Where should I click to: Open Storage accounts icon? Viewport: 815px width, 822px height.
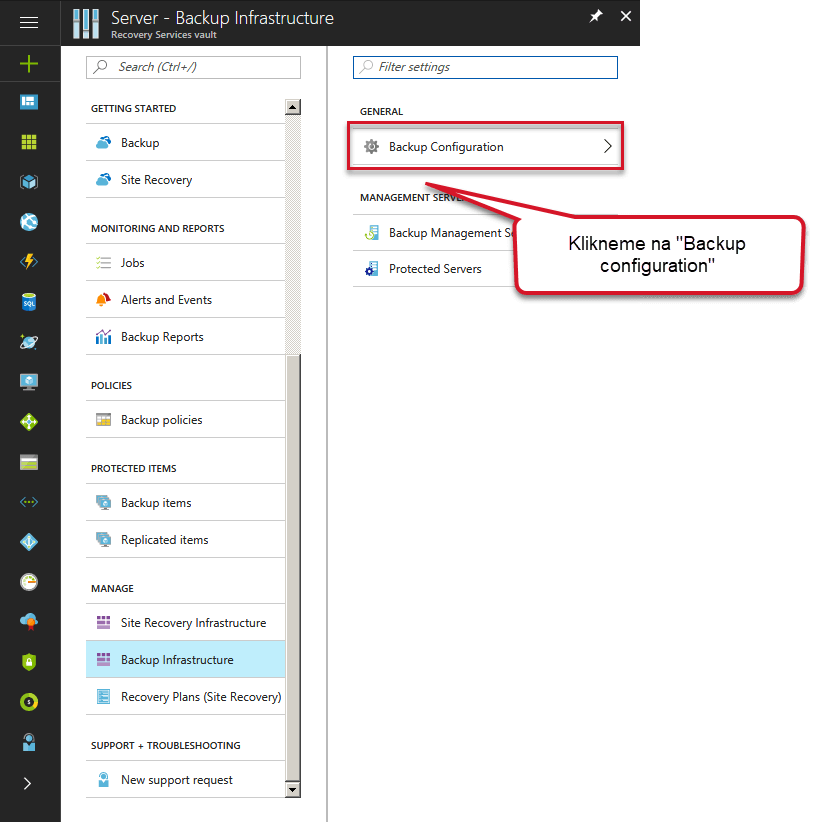29,462
